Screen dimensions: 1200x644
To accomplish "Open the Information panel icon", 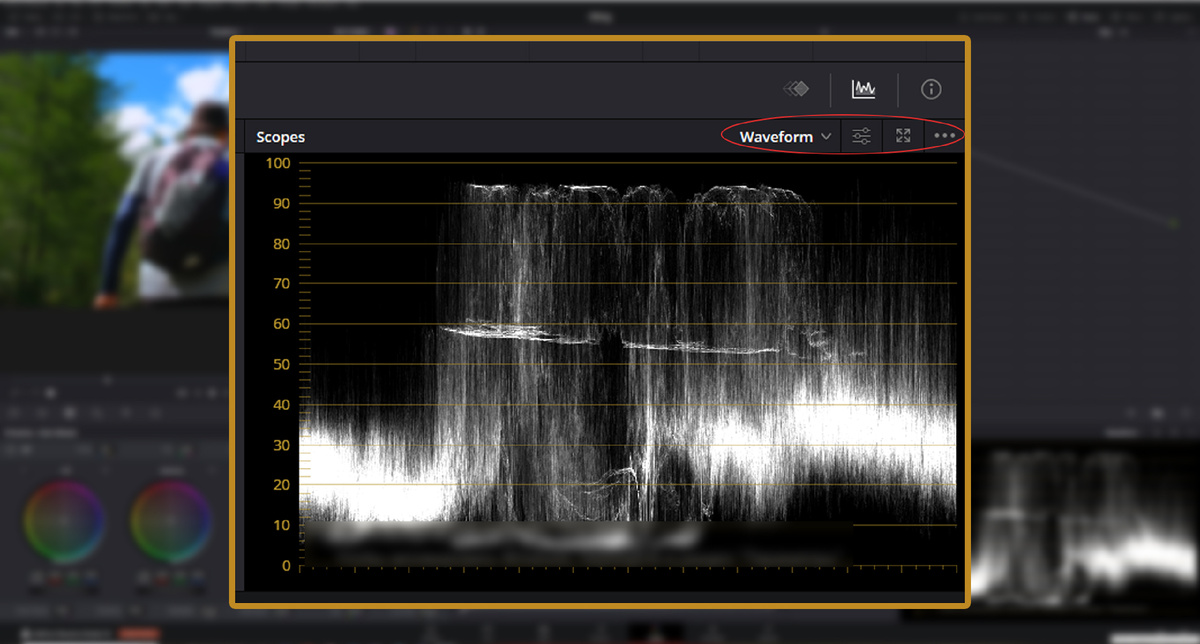I will (x=931, y=89).
